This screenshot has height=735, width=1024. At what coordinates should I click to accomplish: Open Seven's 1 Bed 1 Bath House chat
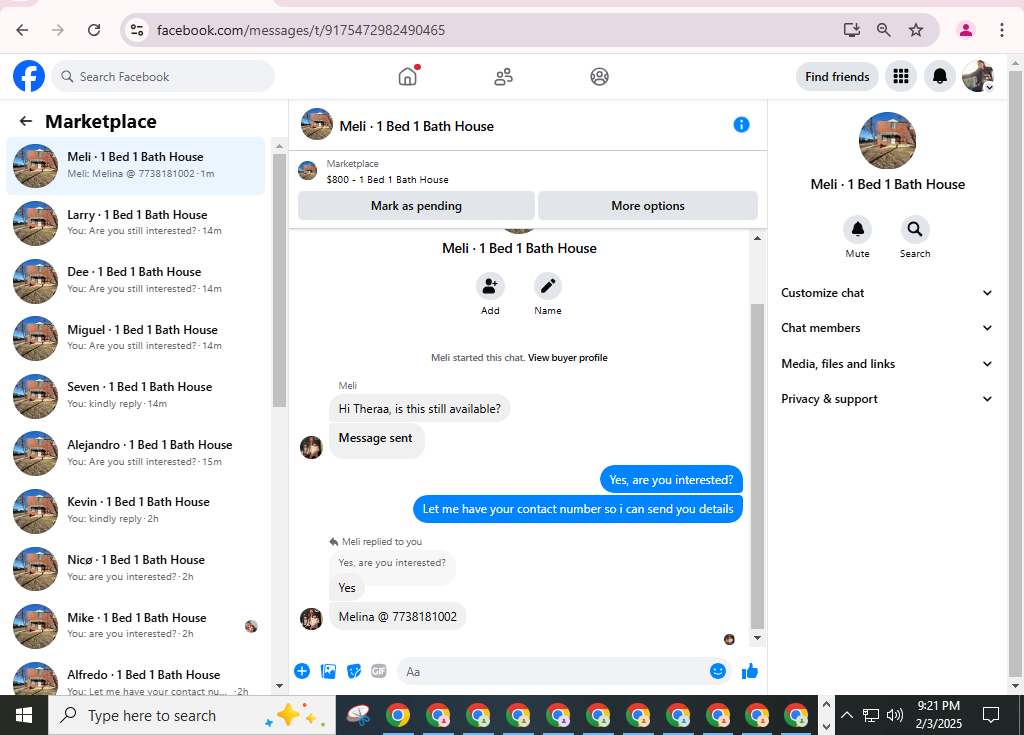pyautogui.click(x=136, y=395)
